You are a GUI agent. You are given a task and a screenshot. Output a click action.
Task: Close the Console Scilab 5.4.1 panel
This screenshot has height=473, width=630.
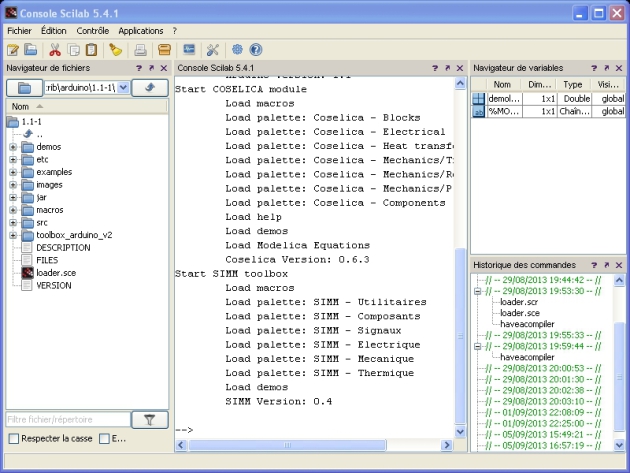click(x=460, y=68)
